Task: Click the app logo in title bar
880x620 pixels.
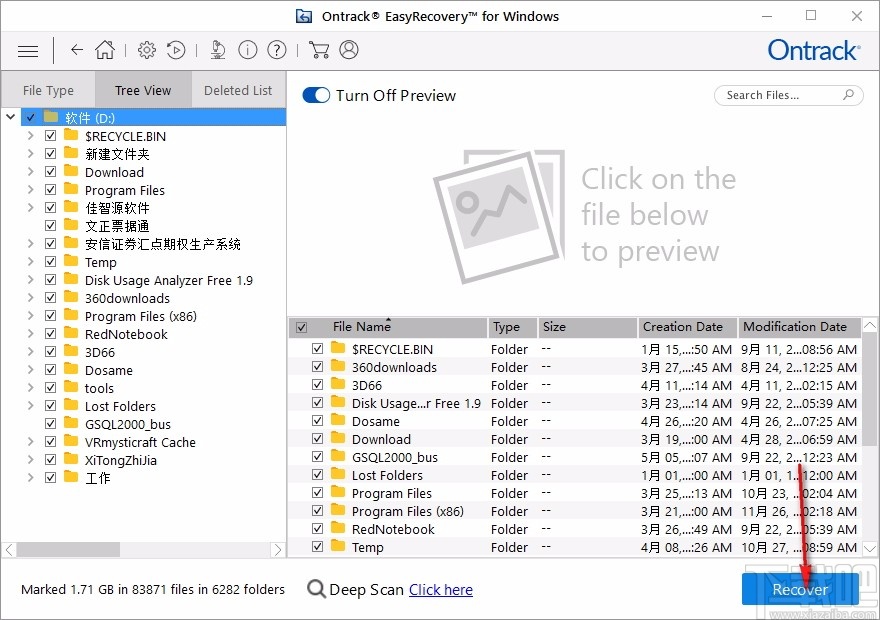Action: coord(304,16)
